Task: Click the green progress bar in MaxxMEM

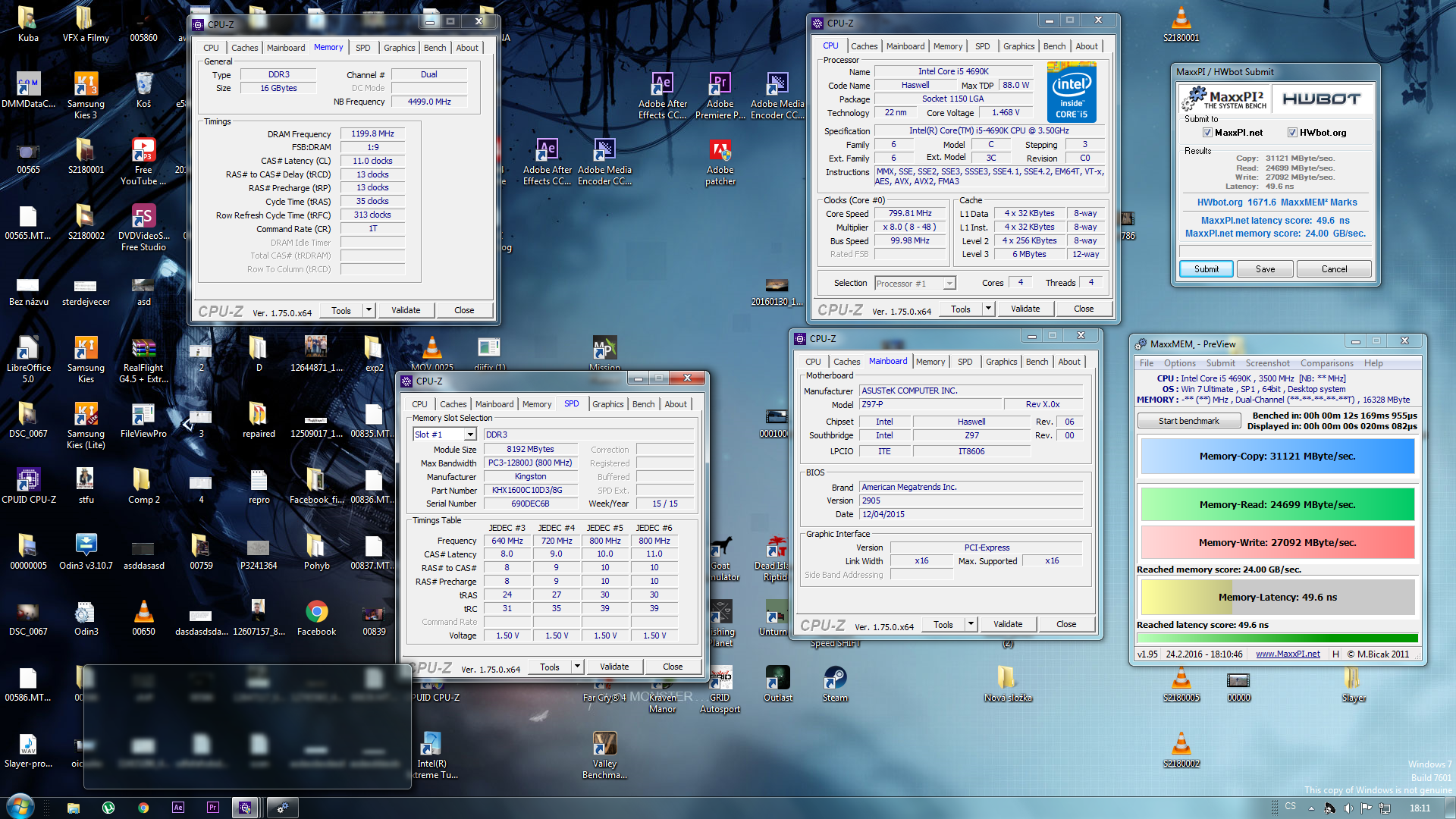Action: click(x=1277, y=638)
